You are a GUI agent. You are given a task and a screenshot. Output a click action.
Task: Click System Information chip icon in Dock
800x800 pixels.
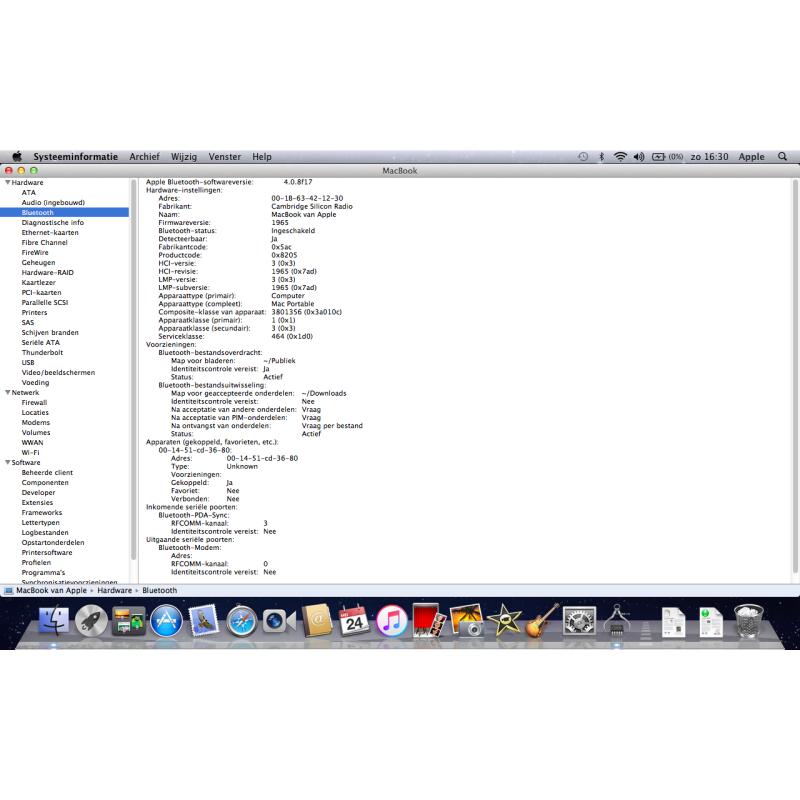pos(617,620)
